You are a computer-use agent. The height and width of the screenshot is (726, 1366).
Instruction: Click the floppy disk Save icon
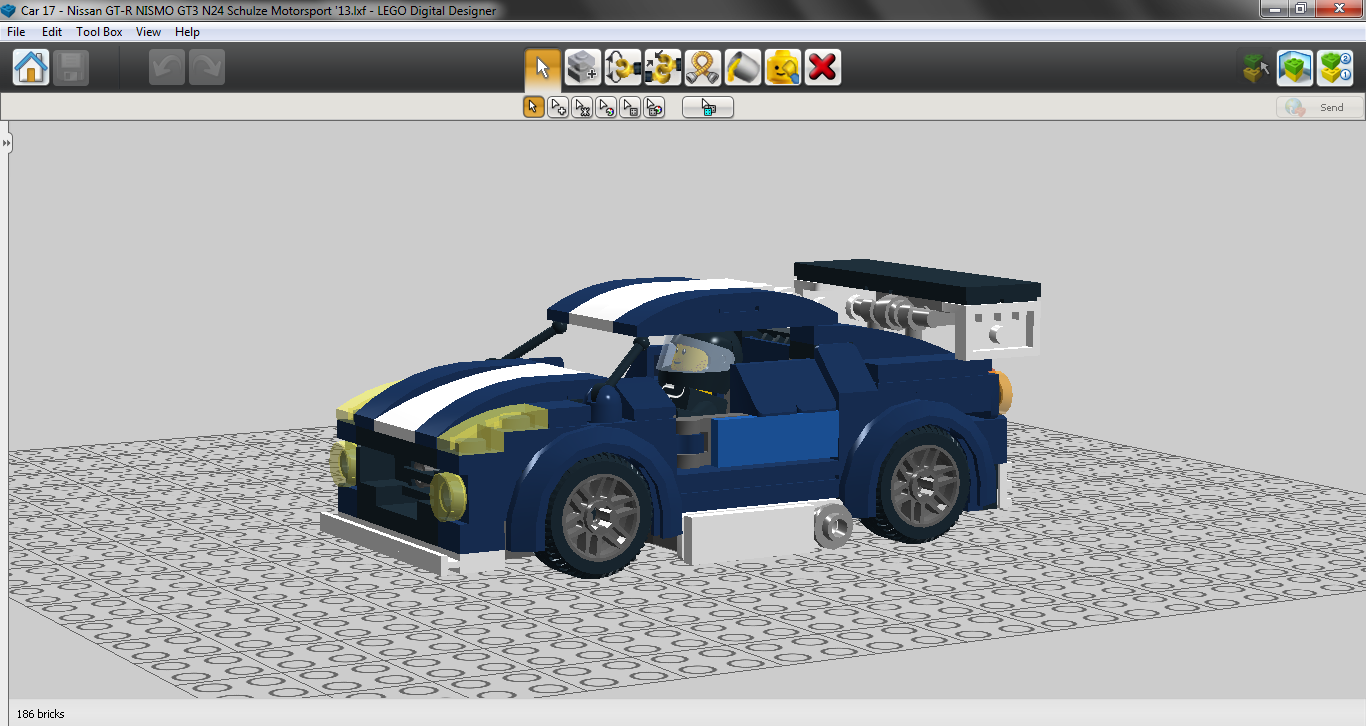[x=71, y=68]
